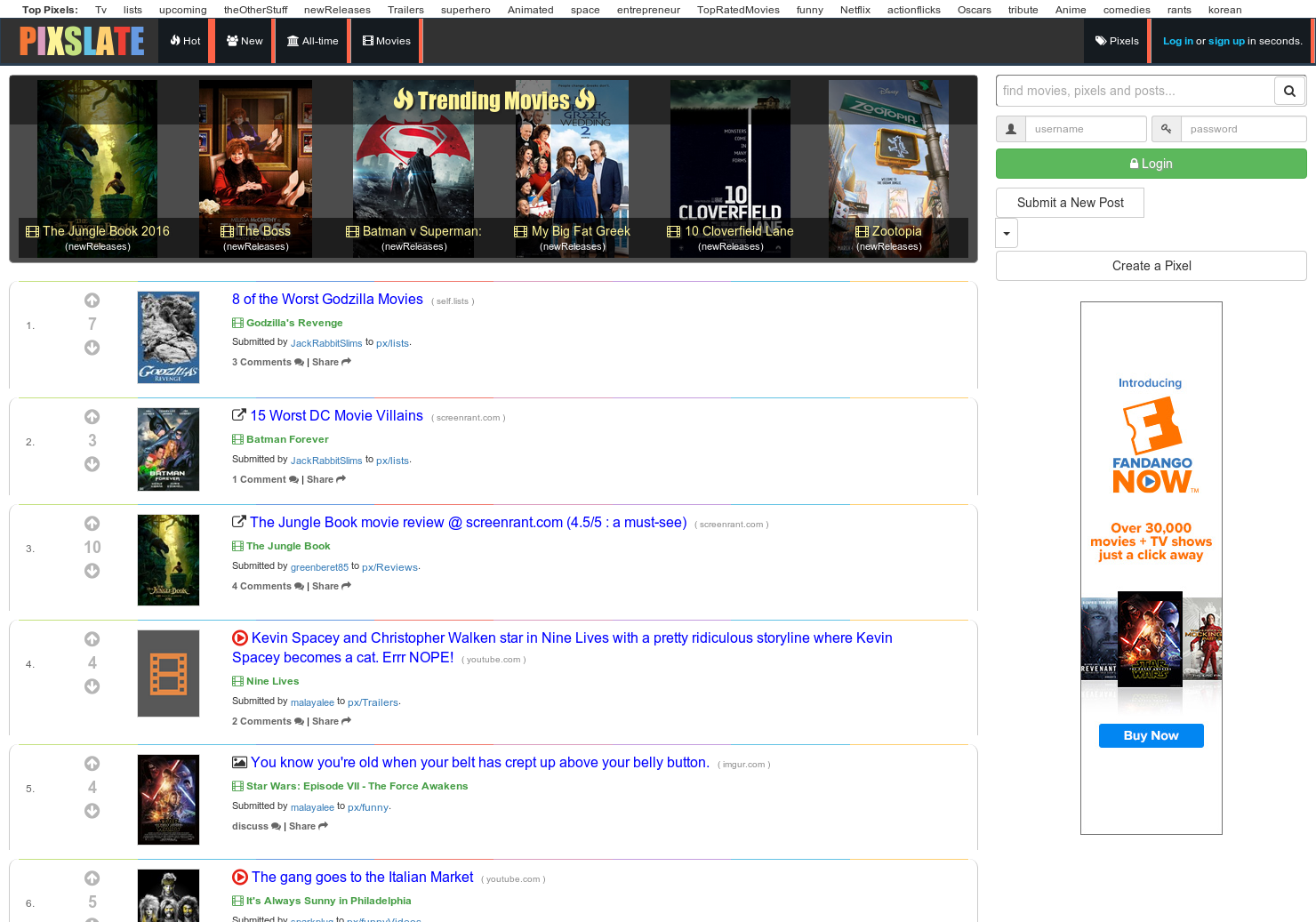Click the green Login button
The image size is (1316, 922).
[1151, 164]
